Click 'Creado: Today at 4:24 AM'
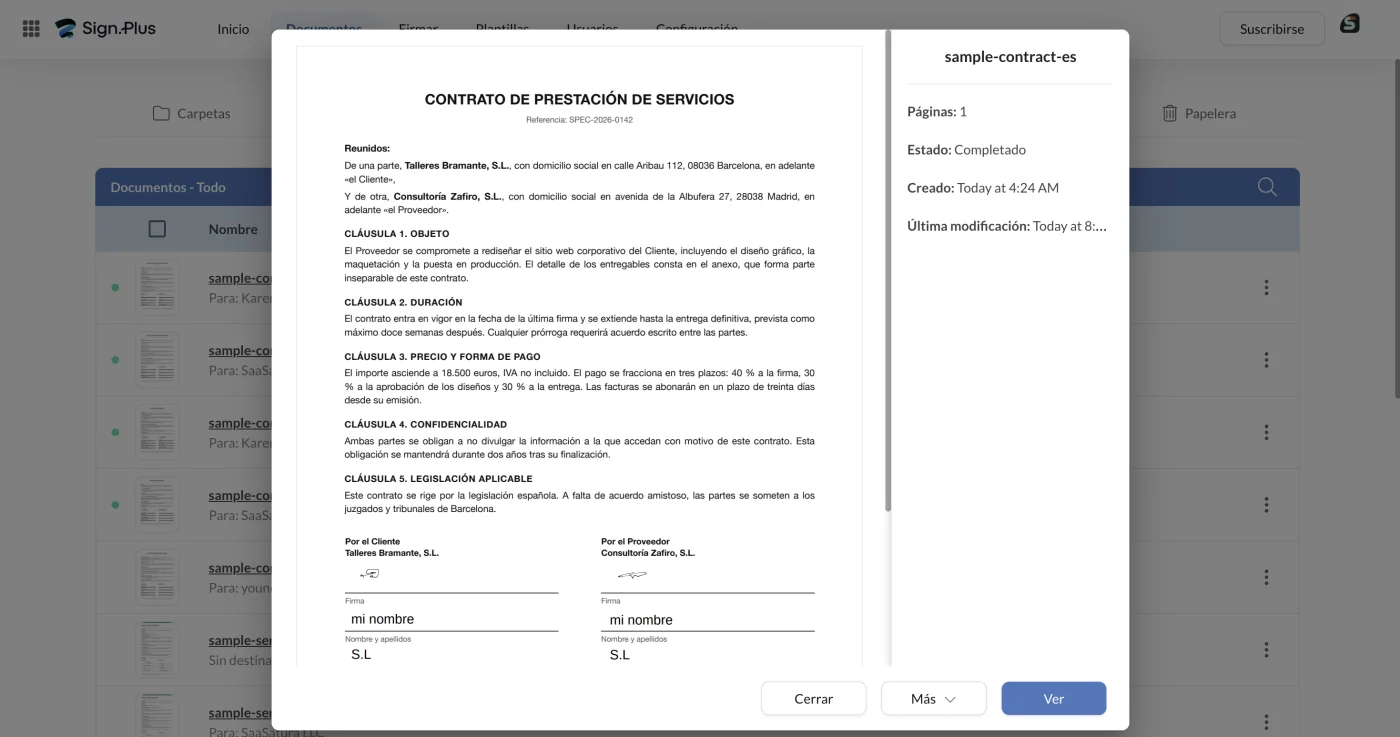This screenshot has height=737, width=1400. 983,188
